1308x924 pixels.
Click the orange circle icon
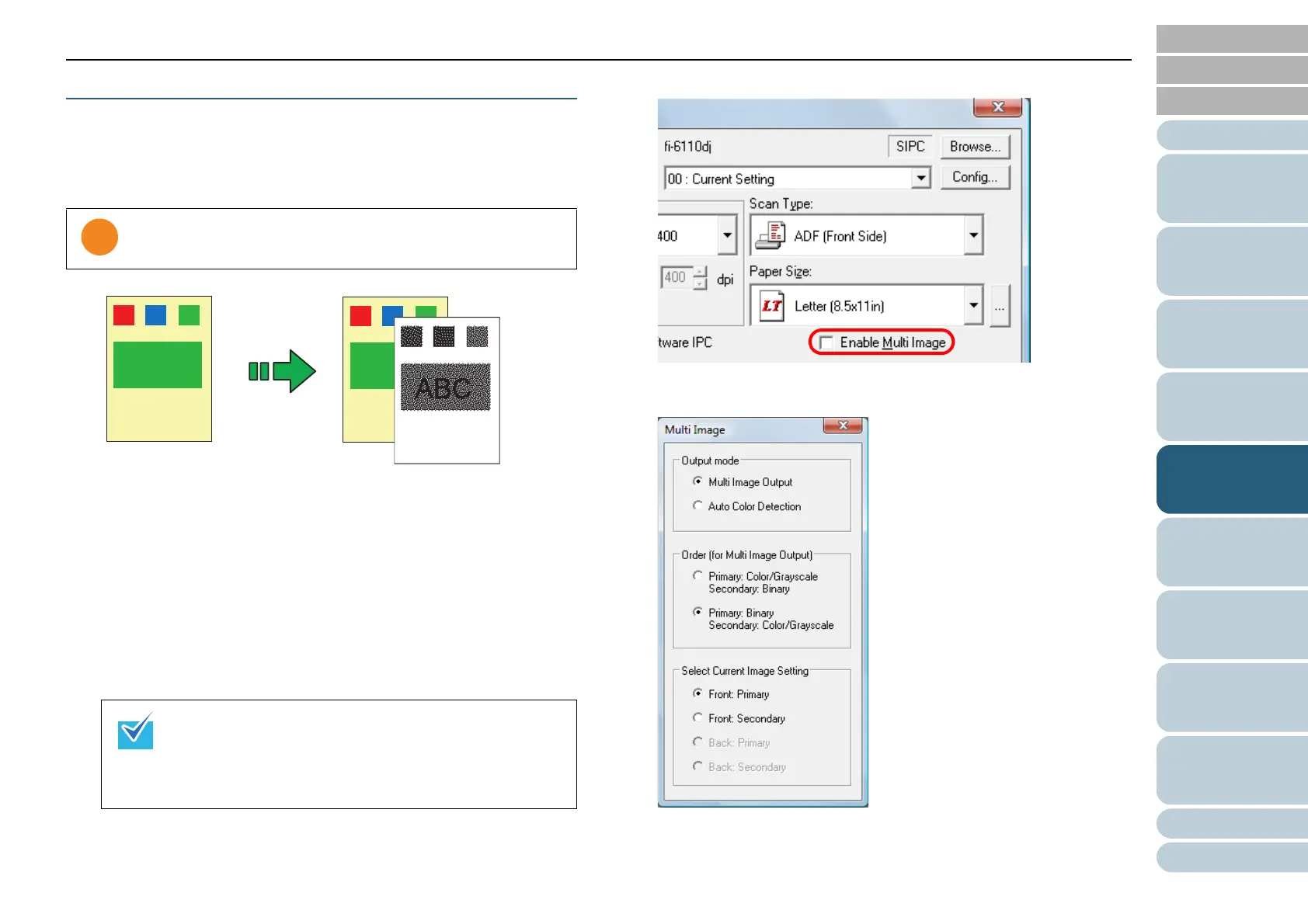(99, 237)
